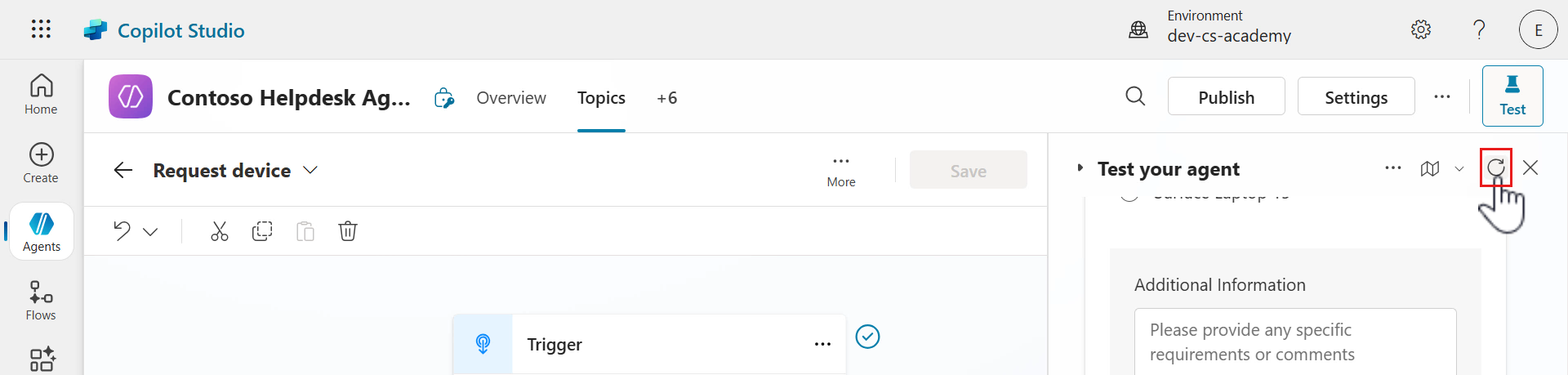The image size is (1568, 375).
Task: Open the Trigger node options menu
Action: click(822, 345)
